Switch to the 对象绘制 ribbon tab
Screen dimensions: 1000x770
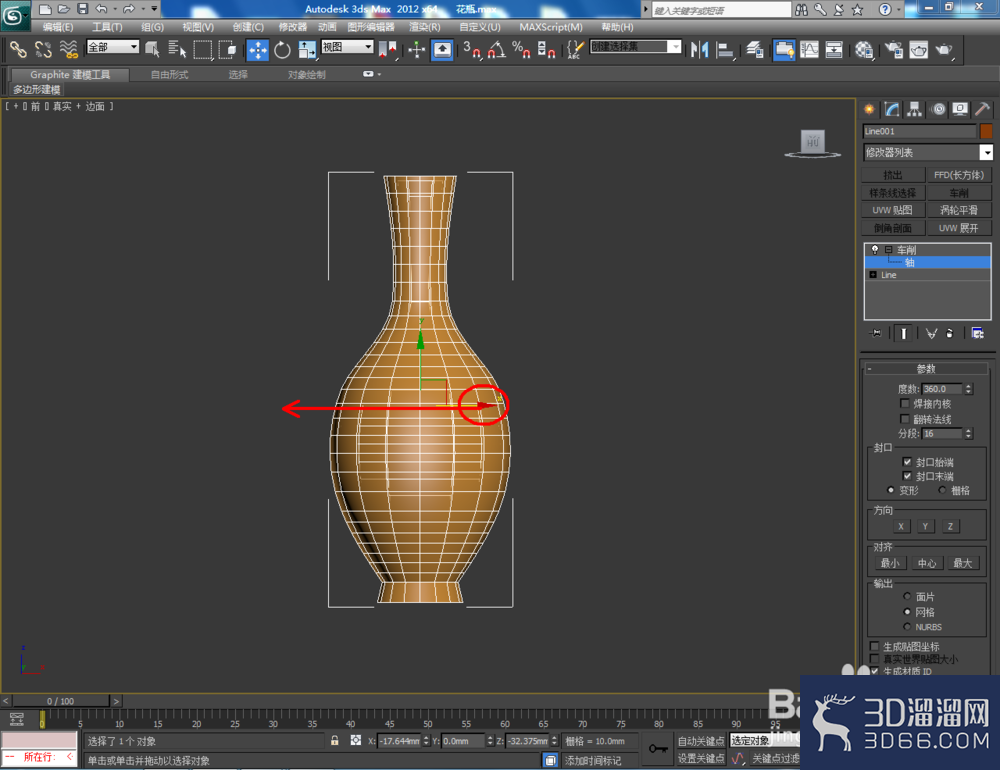[x=306, y=75]
